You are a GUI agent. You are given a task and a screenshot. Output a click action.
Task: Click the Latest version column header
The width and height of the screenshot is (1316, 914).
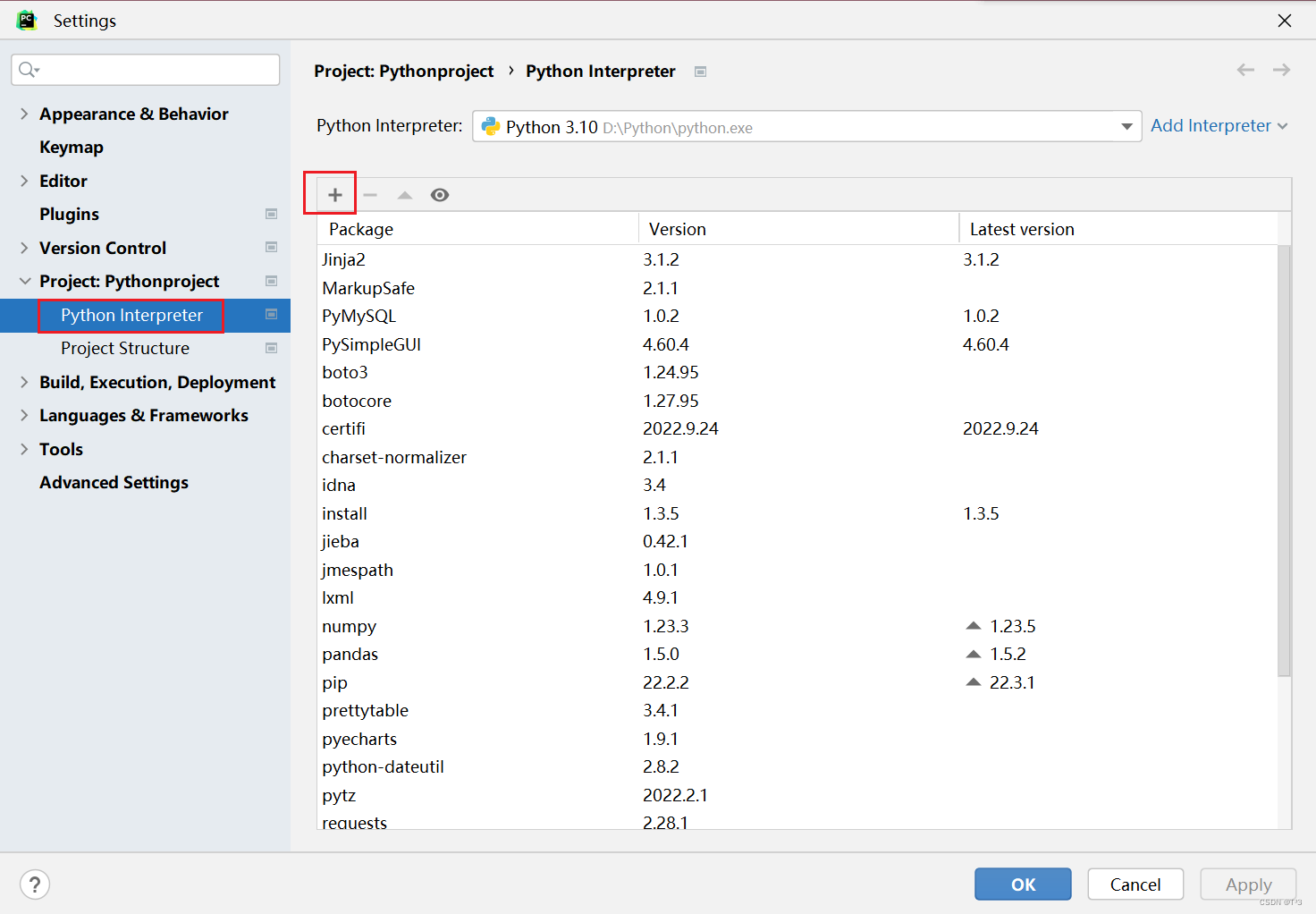coord(1118,229)
